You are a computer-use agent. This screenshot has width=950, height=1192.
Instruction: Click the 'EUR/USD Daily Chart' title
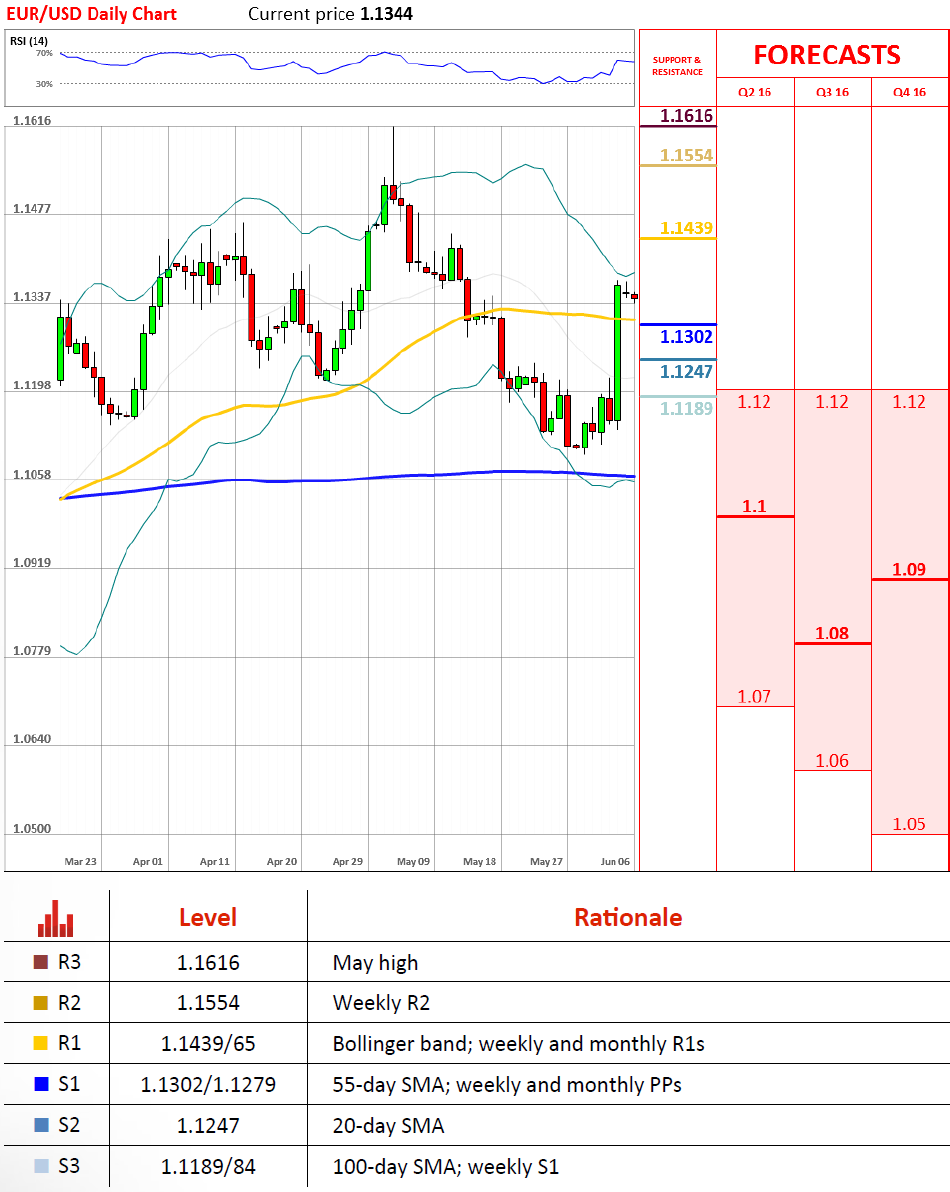point(91,14)
